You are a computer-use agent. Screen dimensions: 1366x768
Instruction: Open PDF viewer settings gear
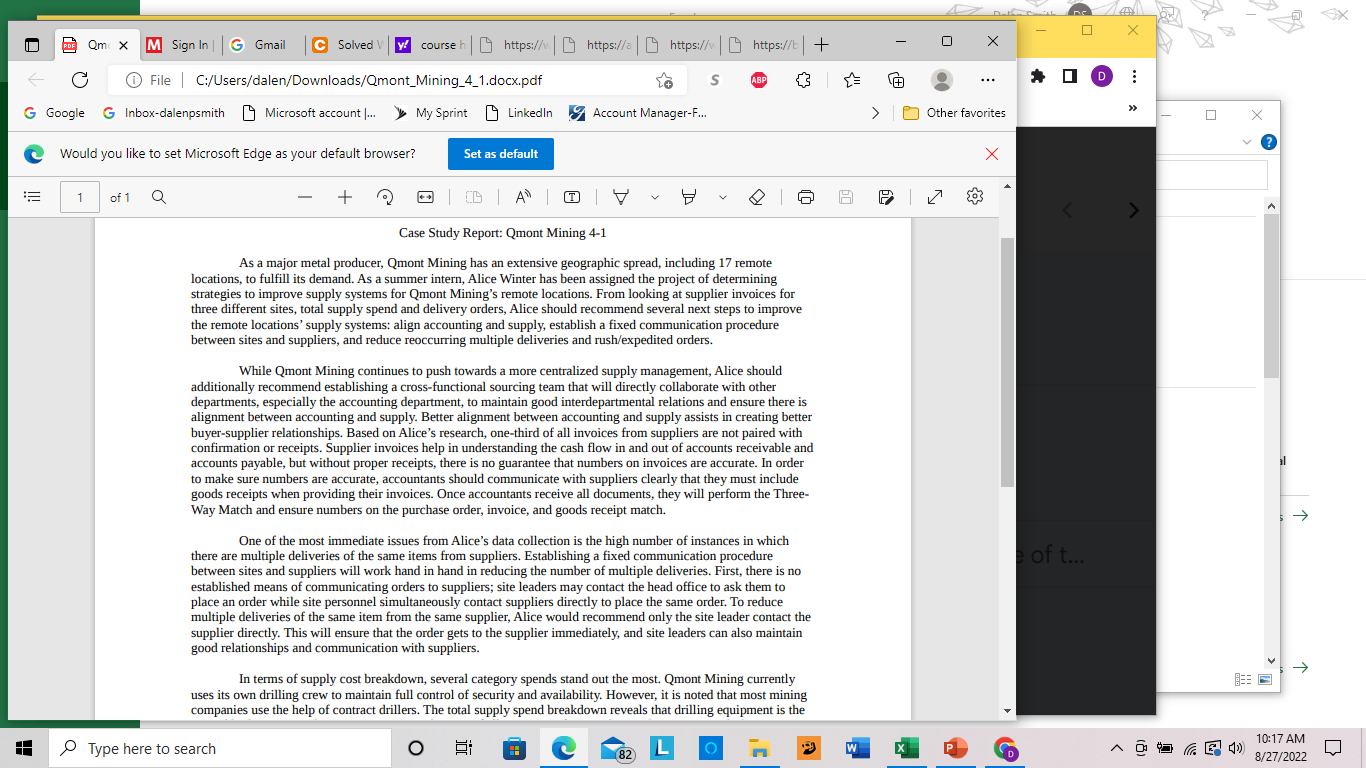(x=975, y=197)
